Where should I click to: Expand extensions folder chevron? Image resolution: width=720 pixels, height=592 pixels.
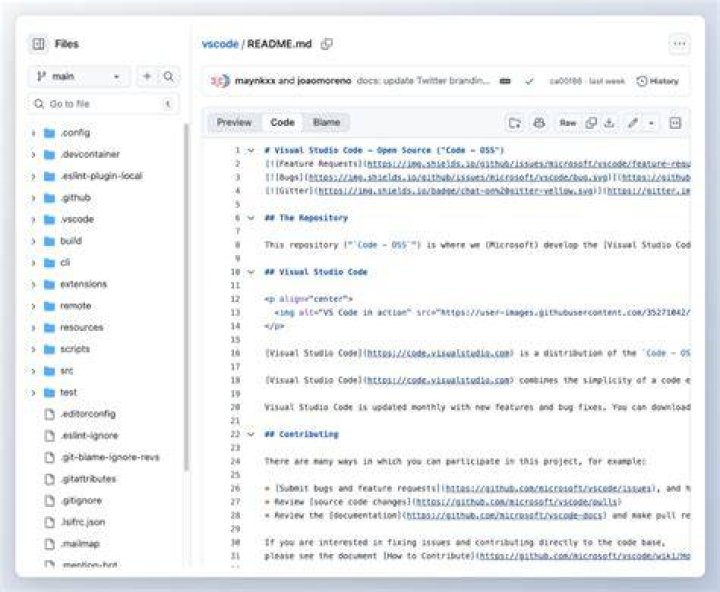tap(34, 285)
